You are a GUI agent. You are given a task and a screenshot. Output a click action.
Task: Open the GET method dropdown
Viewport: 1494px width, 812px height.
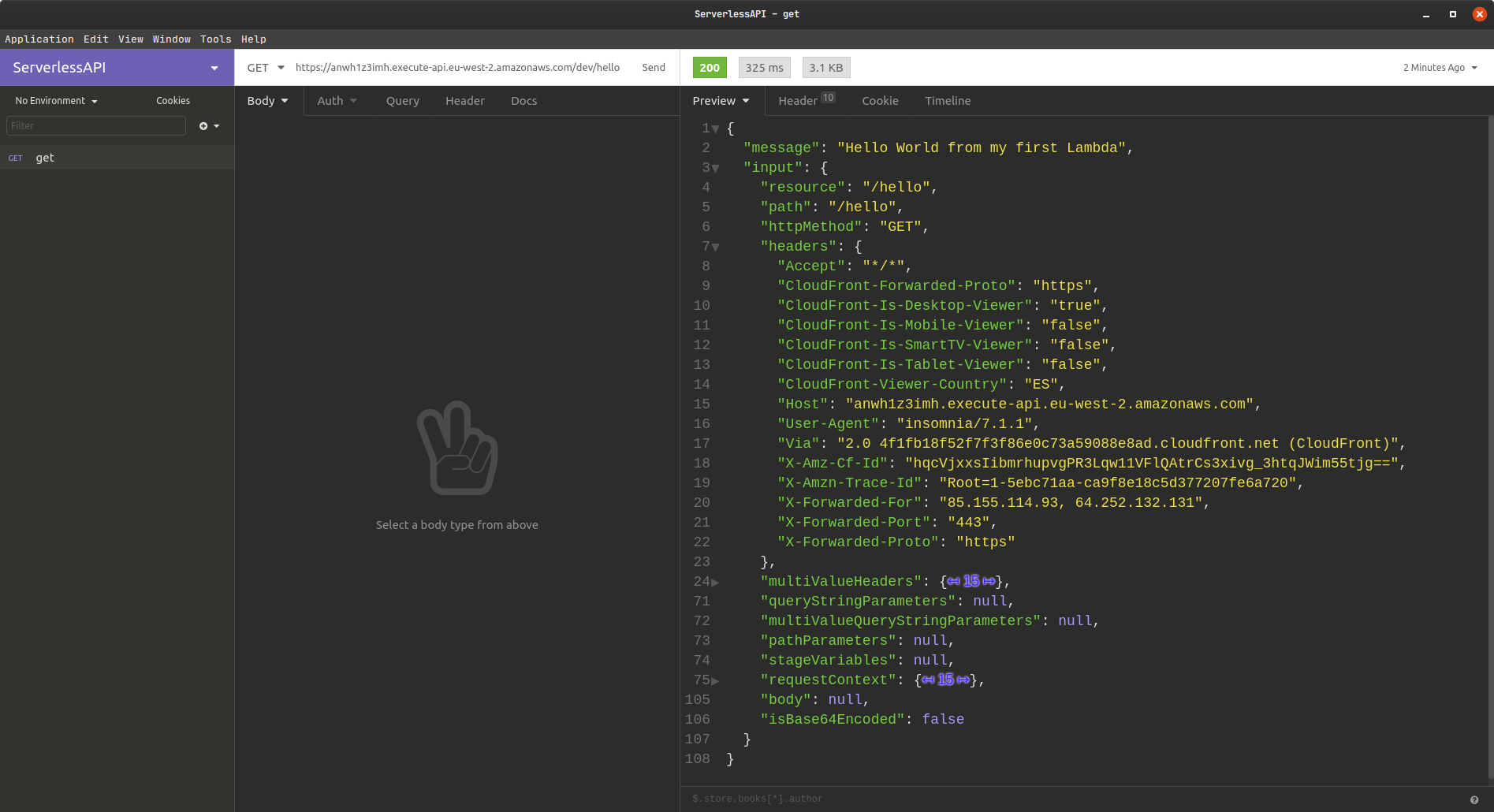point(265,68)
